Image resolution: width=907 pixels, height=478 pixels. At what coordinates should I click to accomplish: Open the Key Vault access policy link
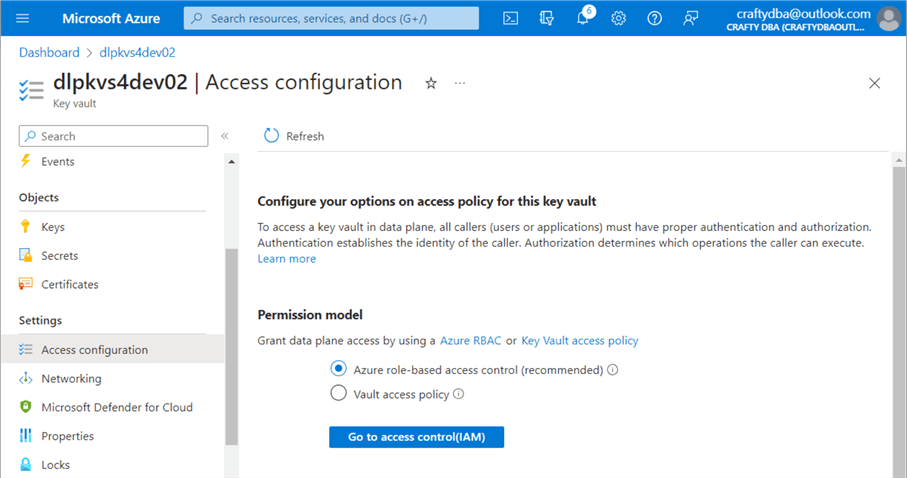coord(580,341)
